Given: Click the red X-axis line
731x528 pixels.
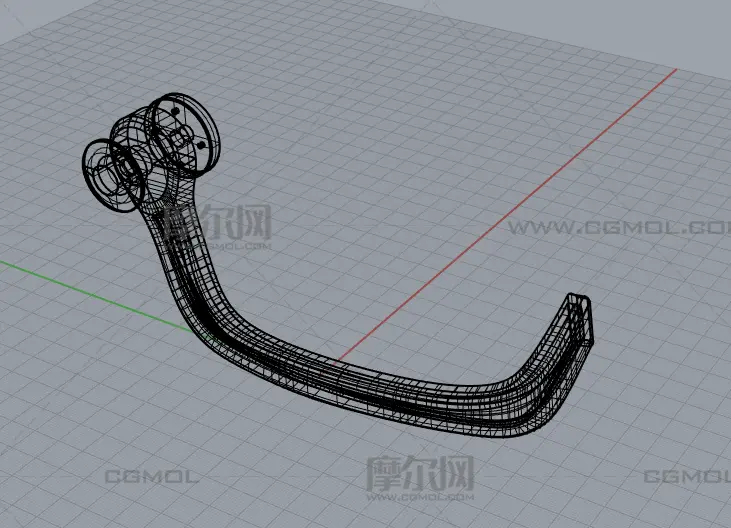Looking at the screenshot, I should pyautogui.click(x=508, y=214).
